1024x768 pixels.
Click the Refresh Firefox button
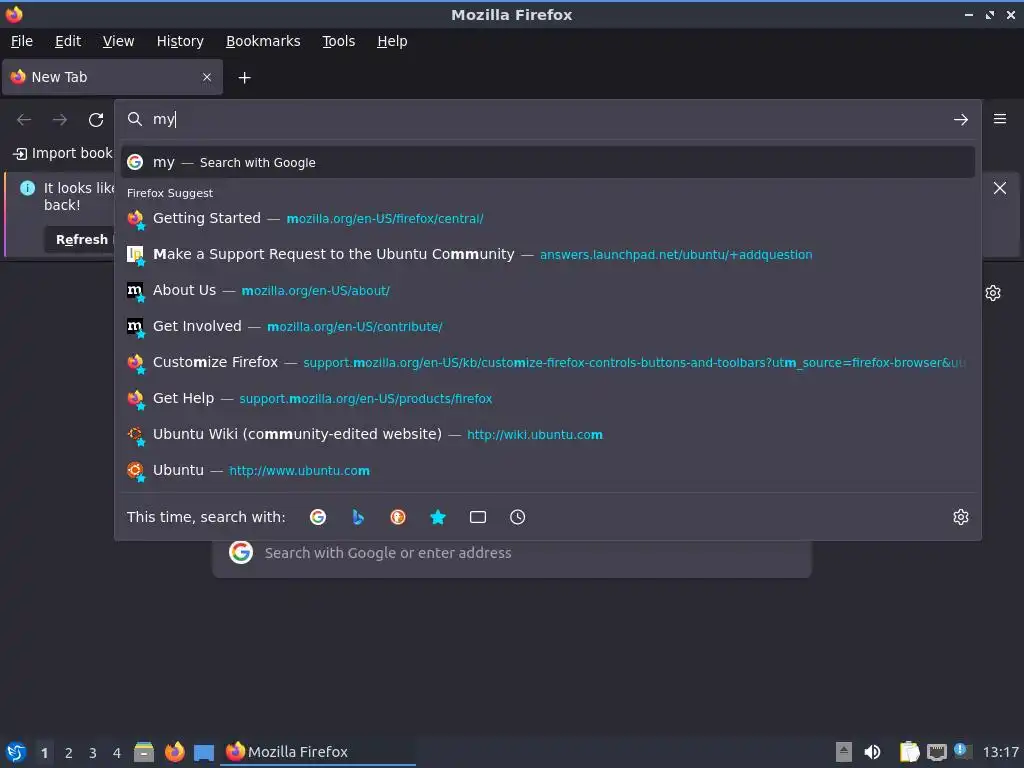pyautogui.click(x=82, y=240)
